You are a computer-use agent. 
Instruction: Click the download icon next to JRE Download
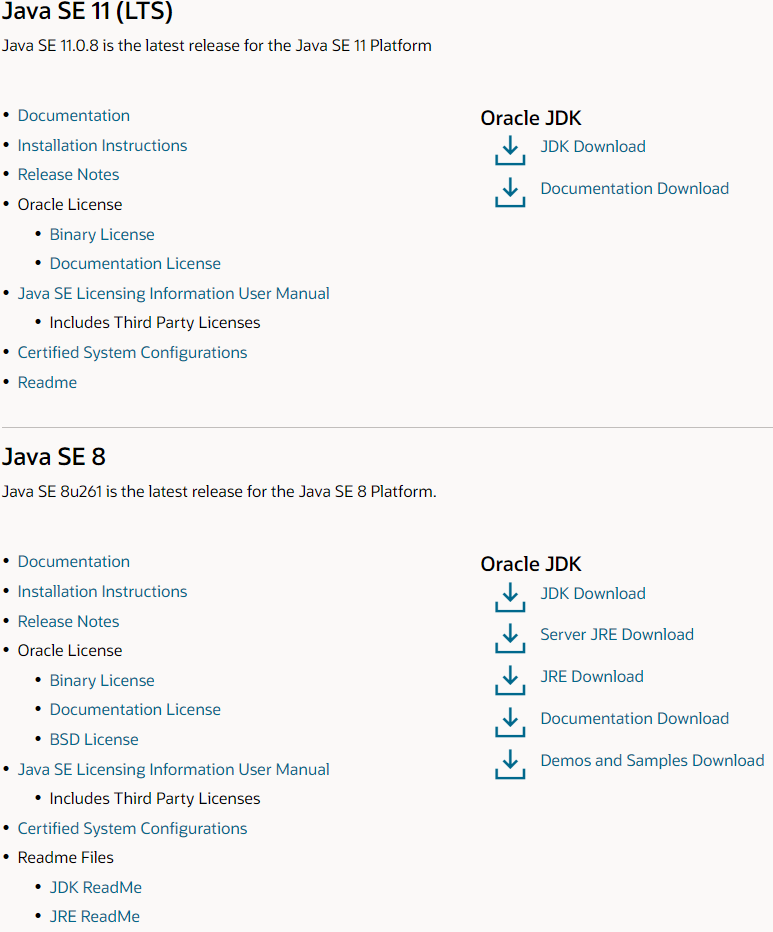point(510,681)
